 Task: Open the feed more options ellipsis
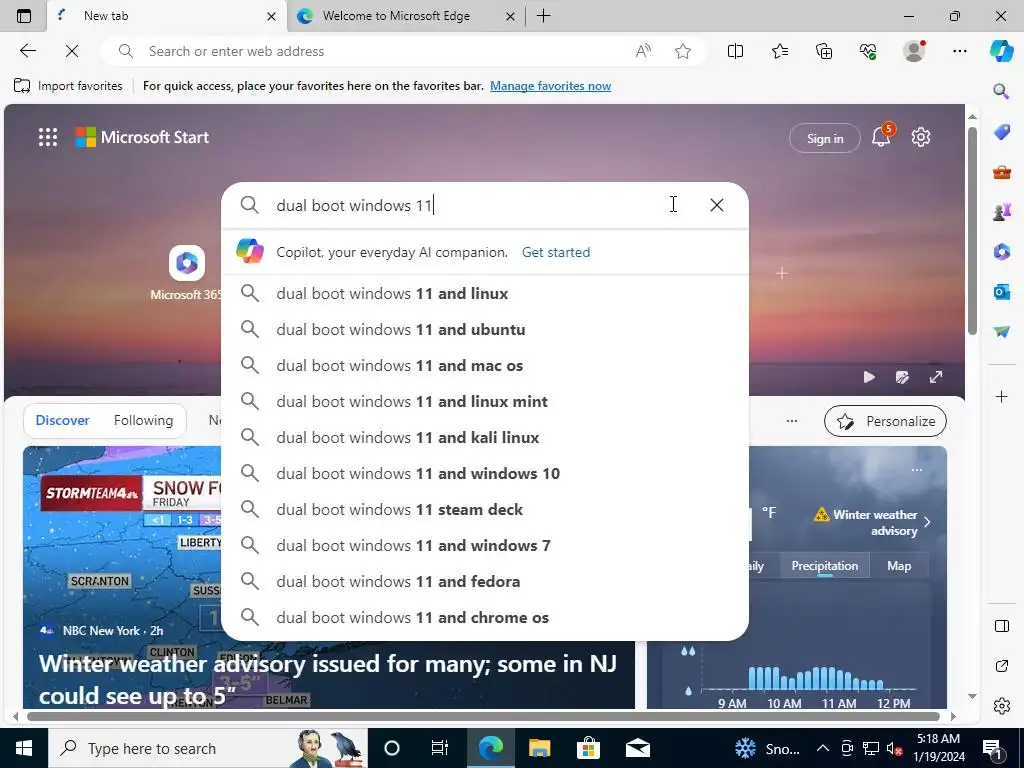click(792, 421)
